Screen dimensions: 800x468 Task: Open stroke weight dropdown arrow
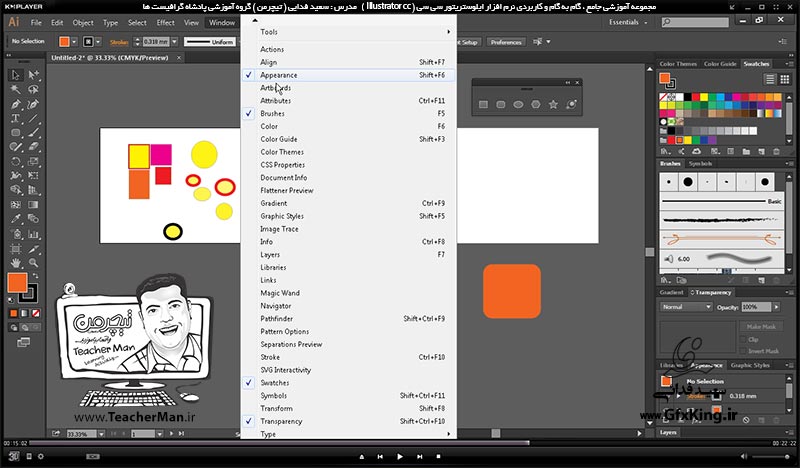(175, 42)
